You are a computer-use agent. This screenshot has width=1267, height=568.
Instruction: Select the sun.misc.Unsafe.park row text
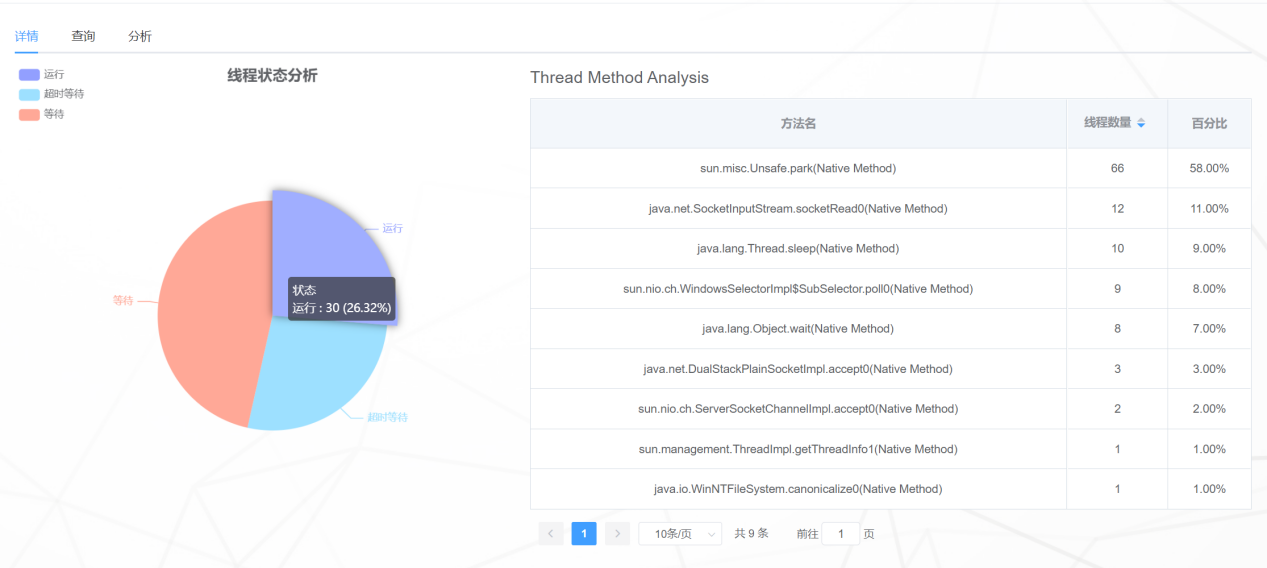click(798, 168)
